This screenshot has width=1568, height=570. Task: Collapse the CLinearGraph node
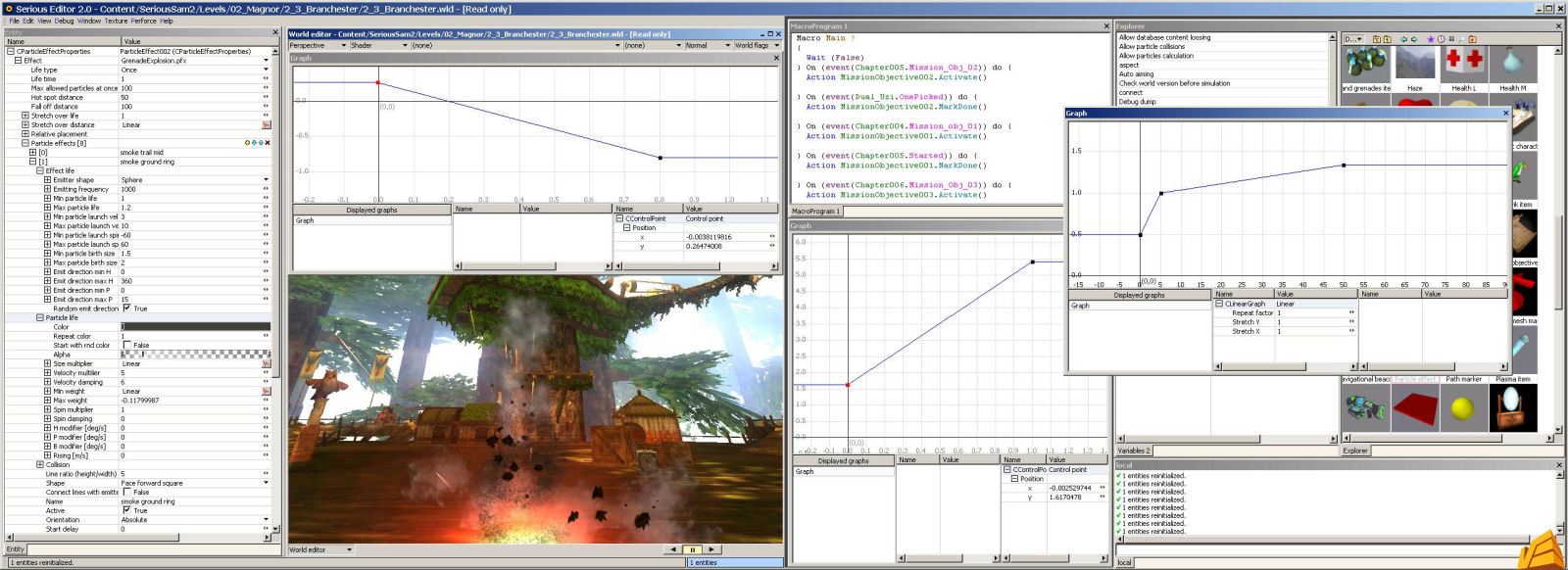coord(1220,304)
